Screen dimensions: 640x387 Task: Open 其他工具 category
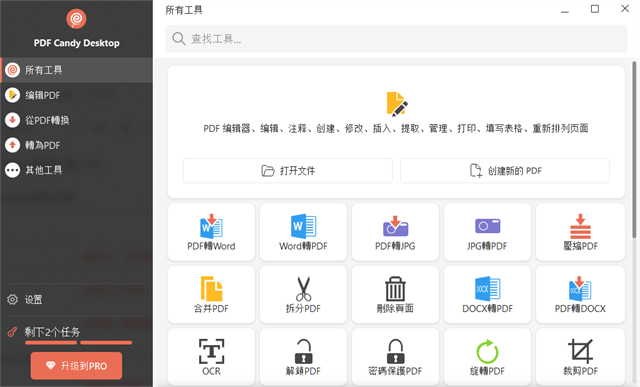coord(77,170)
